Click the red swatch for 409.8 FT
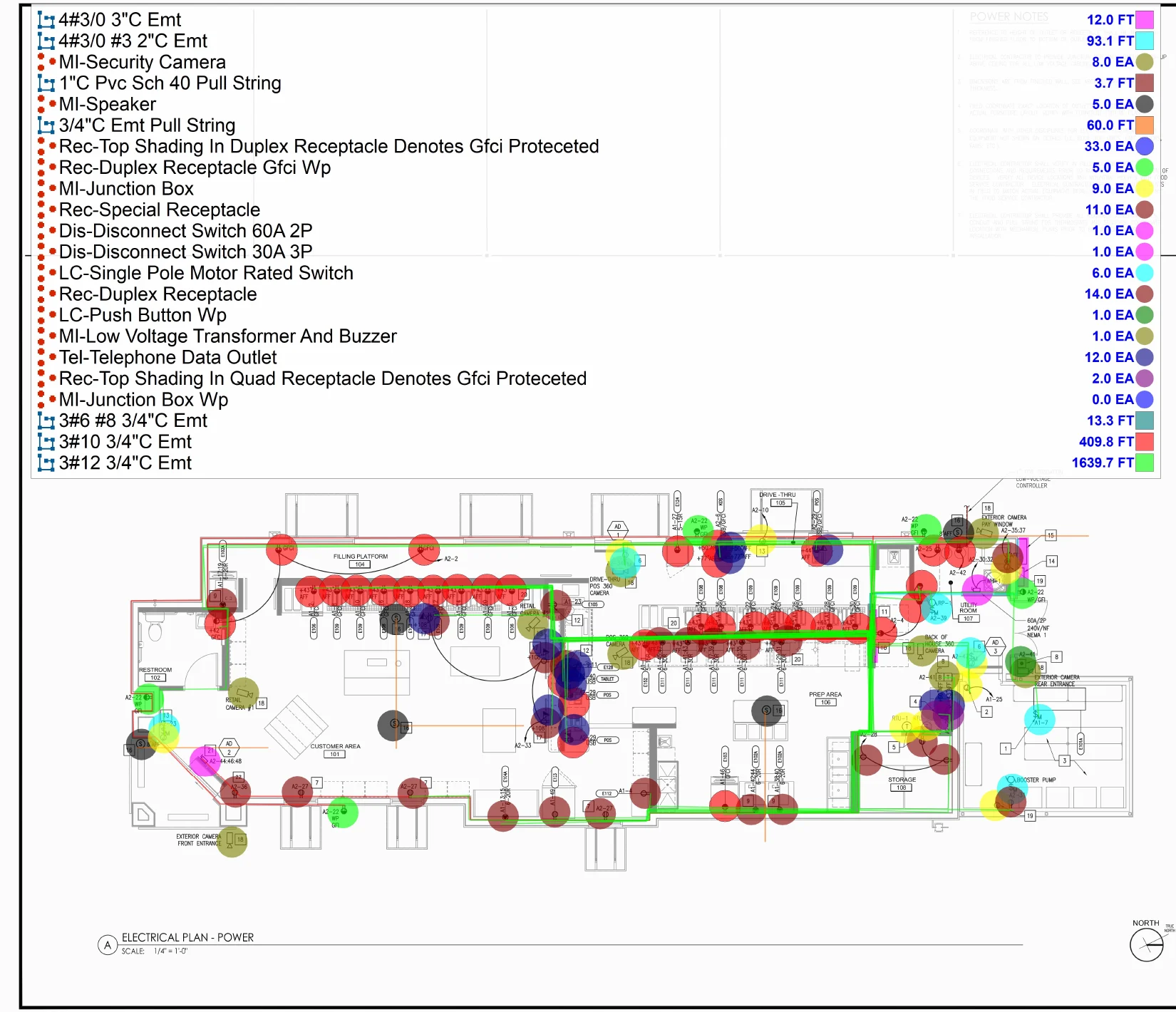The height and width of the screenshot is (1012, 1176). 1145,442
